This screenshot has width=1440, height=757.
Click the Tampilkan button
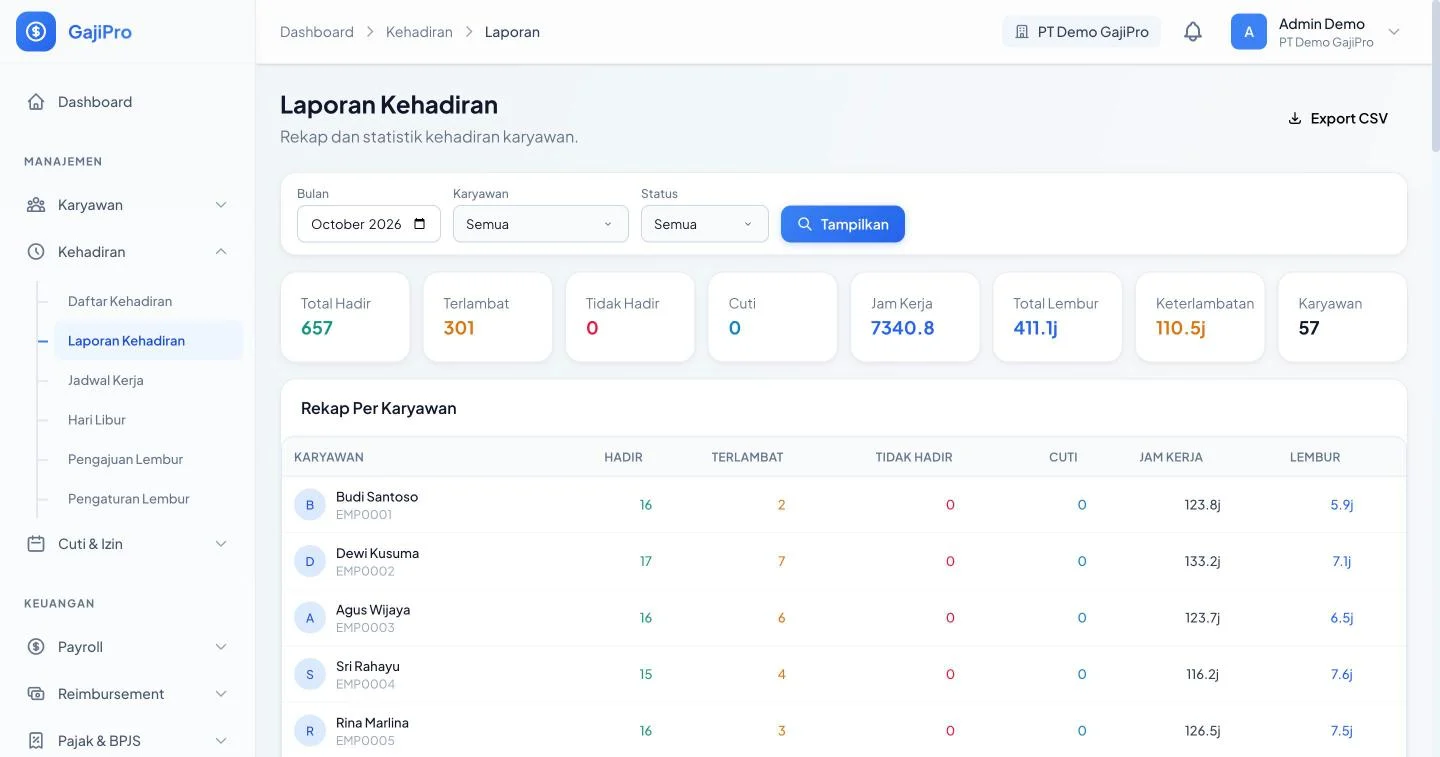[x=843, y=224]
